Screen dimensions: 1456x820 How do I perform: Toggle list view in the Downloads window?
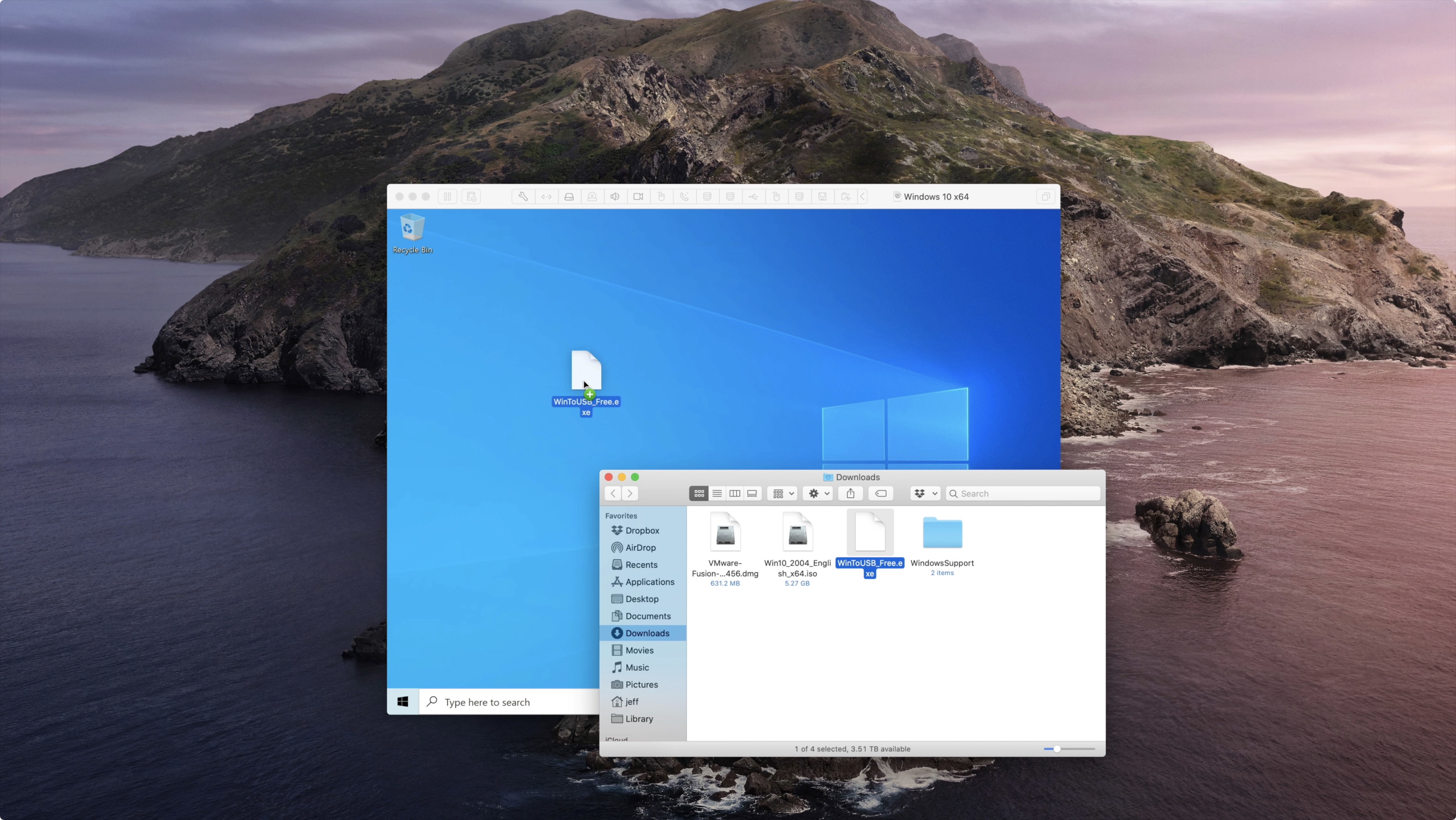point(716,493)
